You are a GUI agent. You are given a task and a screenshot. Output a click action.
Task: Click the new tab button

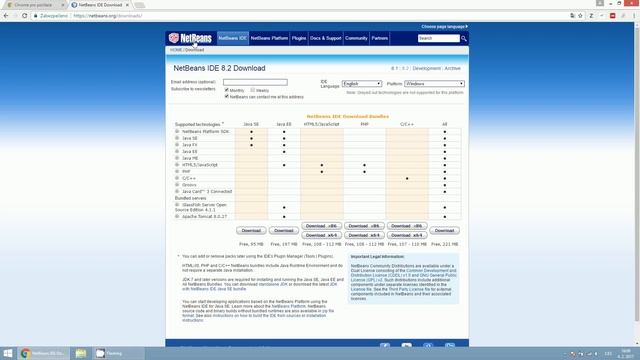point(140,5)
